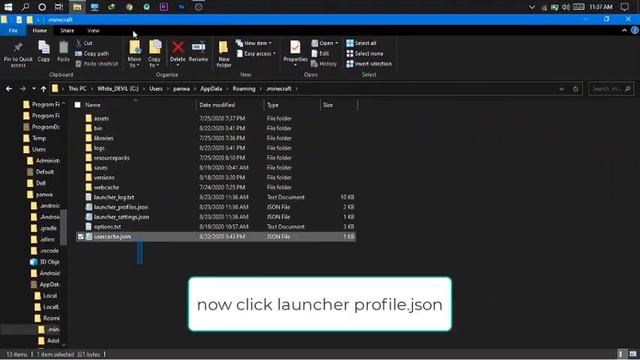Click the navigation pane scrollbar
Screen dimensions: 640x360
point(63,227)
